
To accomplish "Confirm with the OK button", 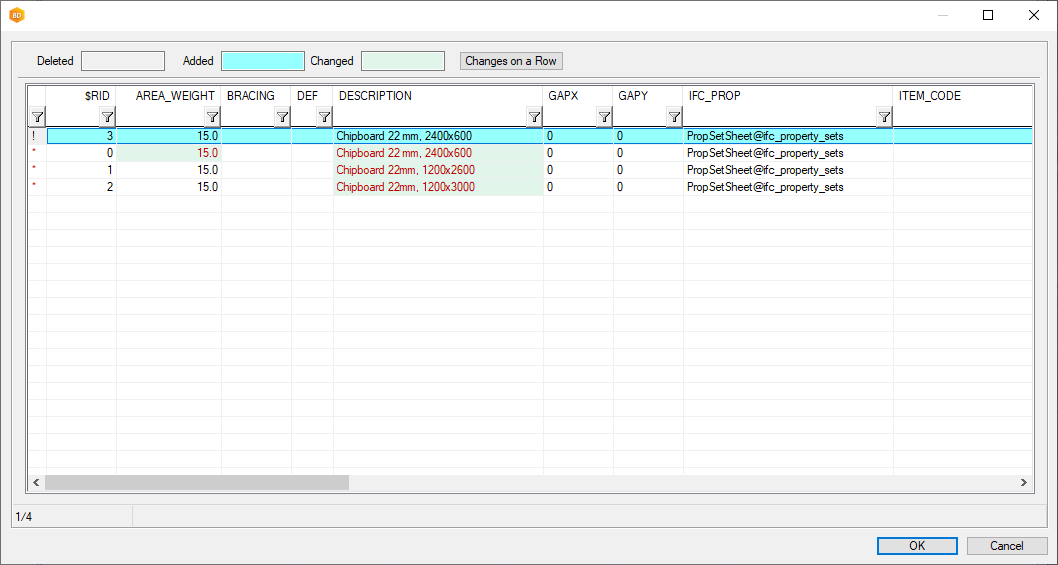I will pos(917,546).
